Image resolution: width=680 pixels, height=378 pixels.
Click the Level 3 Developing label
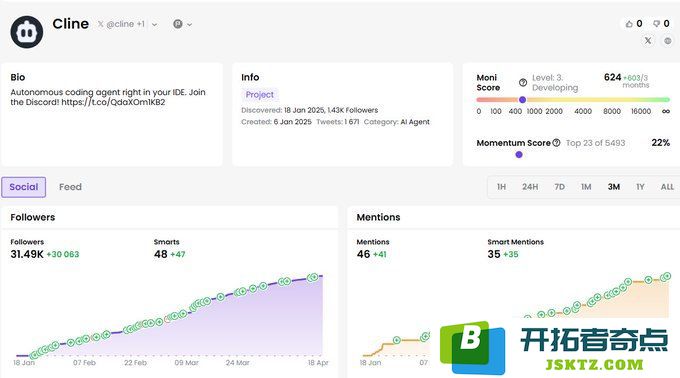pos(555,82)
